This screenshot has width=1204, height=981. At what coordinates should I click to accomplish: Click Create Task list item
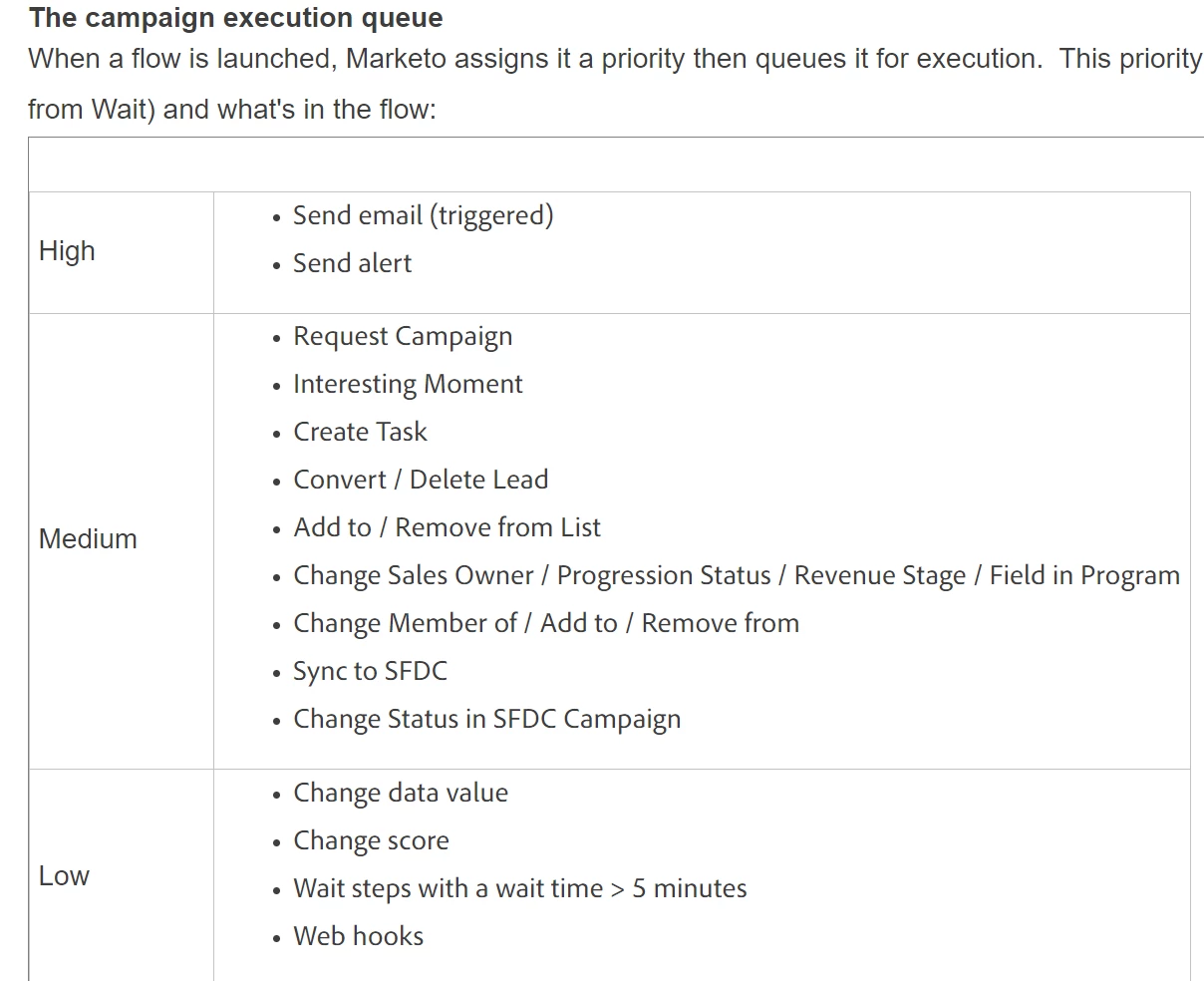[360, 432]
